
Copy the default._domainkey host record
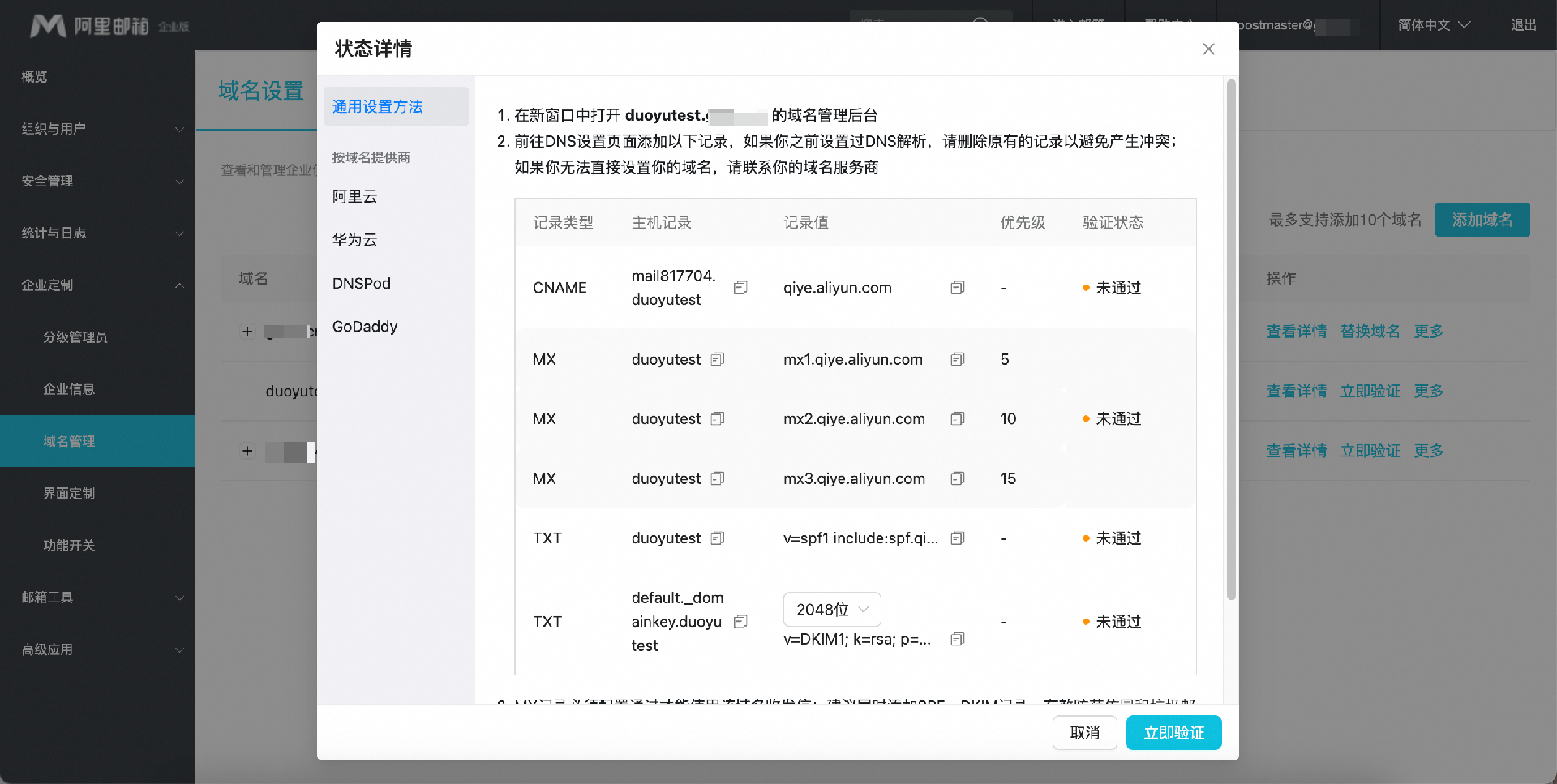[740, 622]
